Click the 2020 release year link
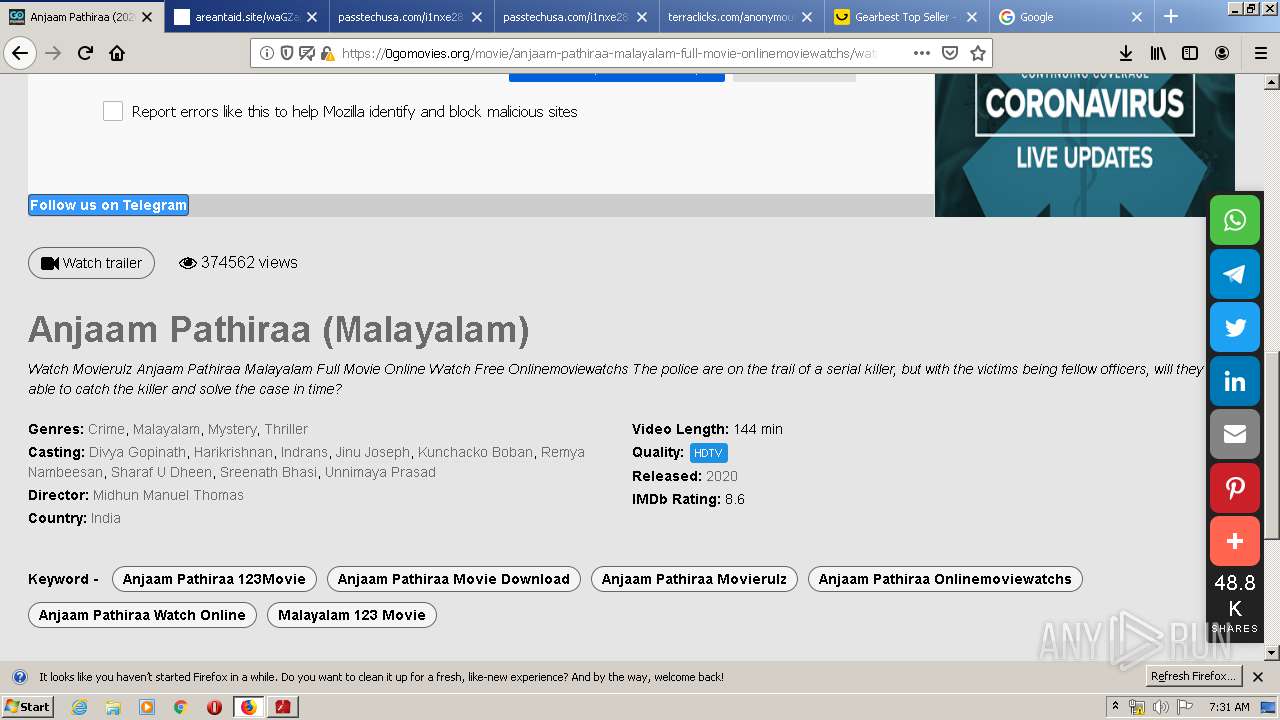The height and width of the screenshot is (720, 1280). coord(722,476)
